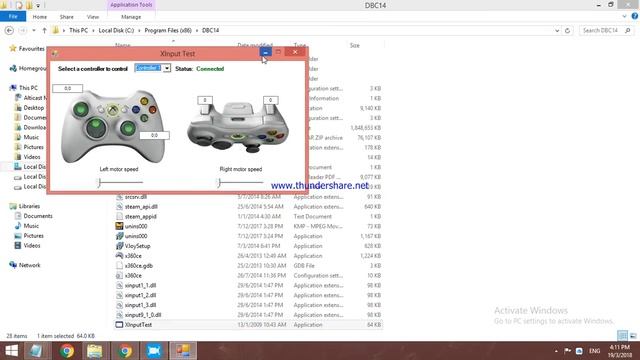640x360 pixels.
Task: Open the taskbar clock and date
Action: click(619, 351)
